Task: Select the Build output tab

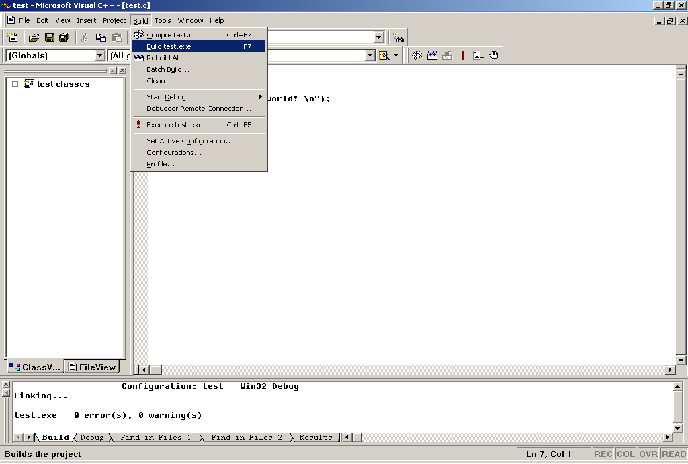Action: pos(54,437)
